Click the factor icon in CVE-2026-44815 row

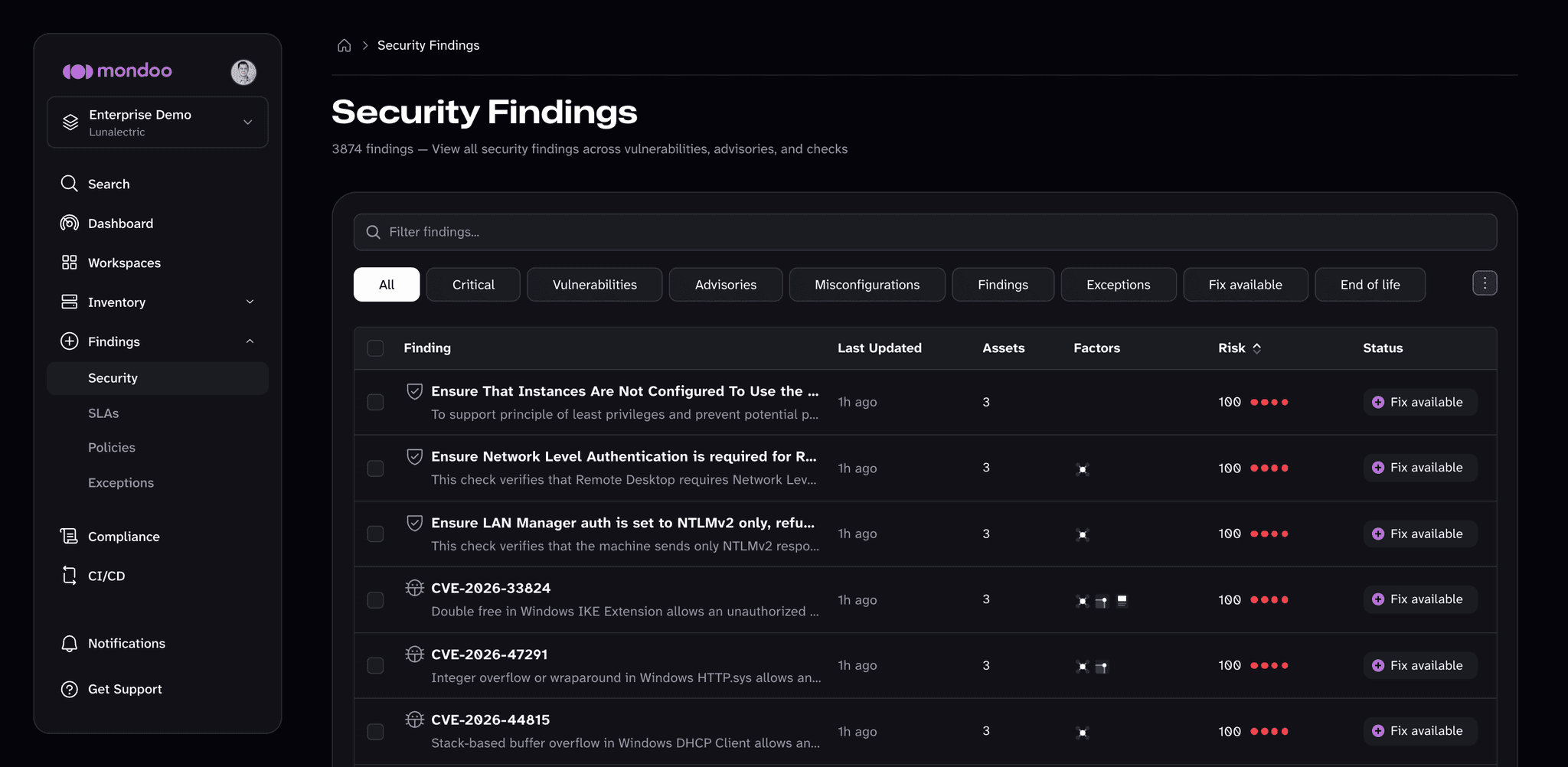[x=1083, y=733]
